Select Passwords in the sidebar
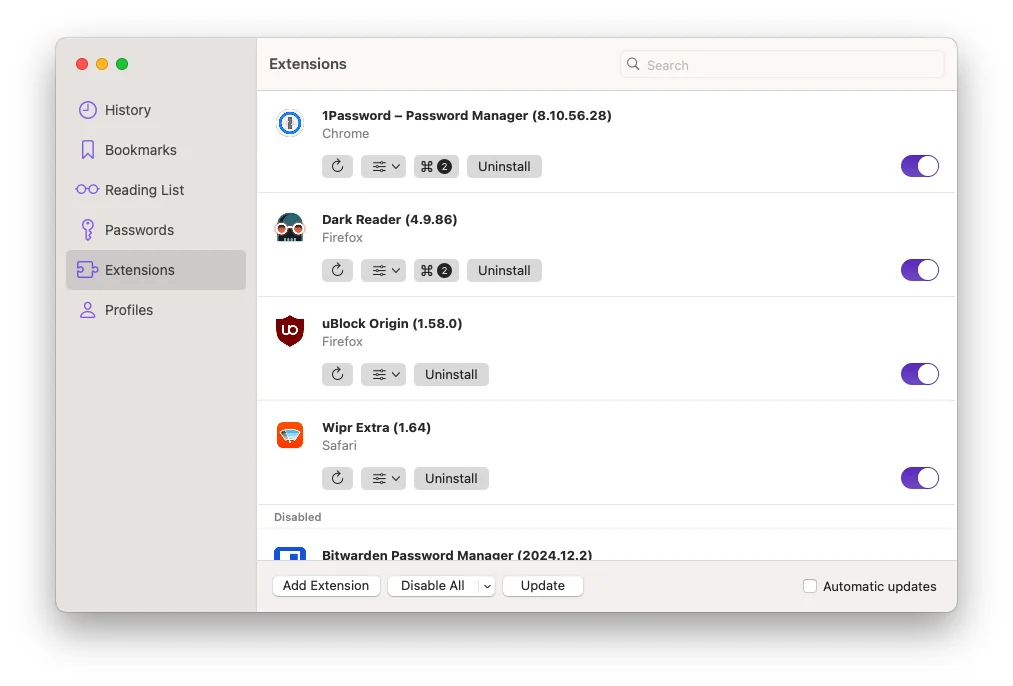 click(139, 230)
